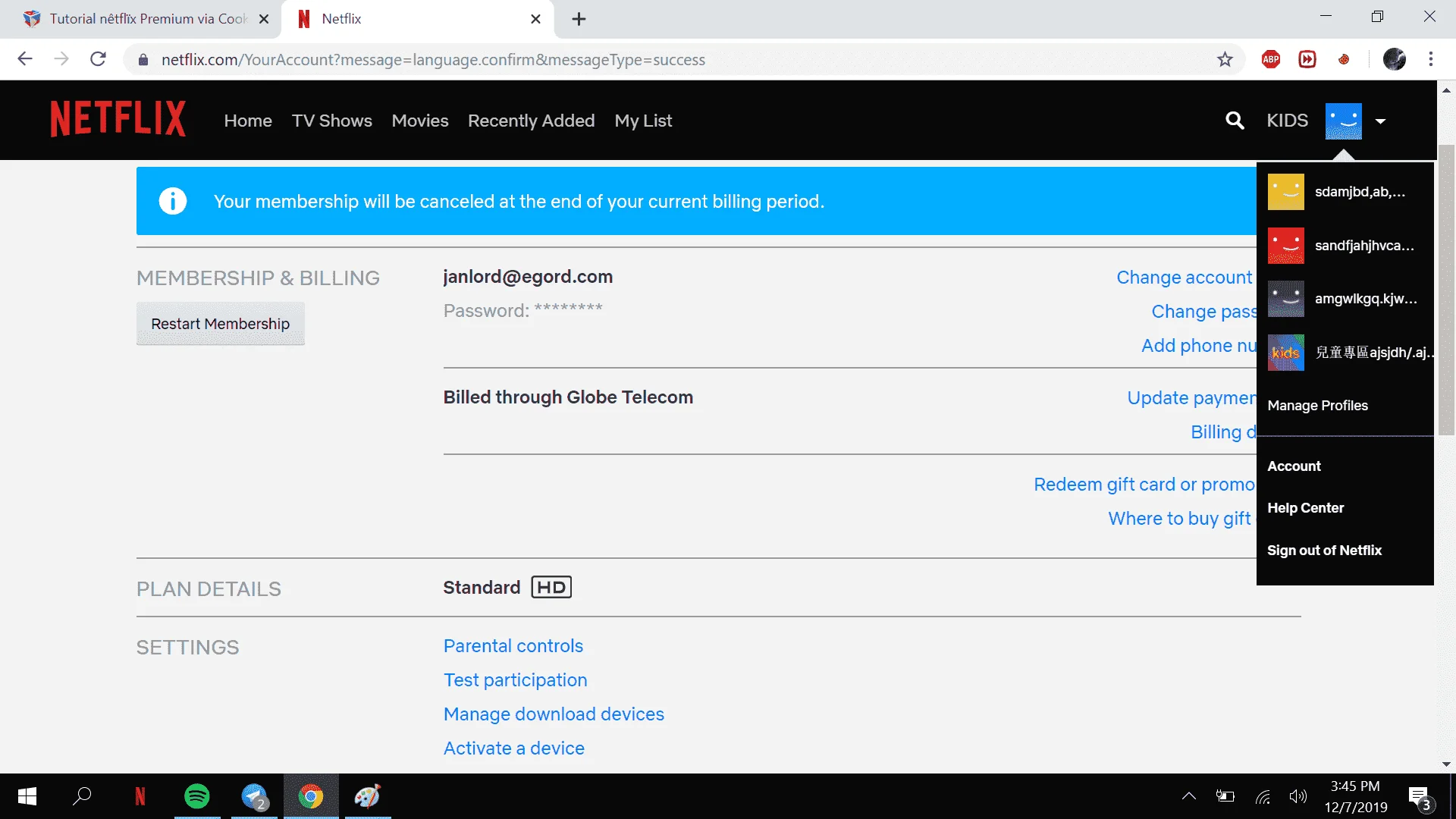Close the Netflix browser tab

pyautogui.click(x=535, y=19)
